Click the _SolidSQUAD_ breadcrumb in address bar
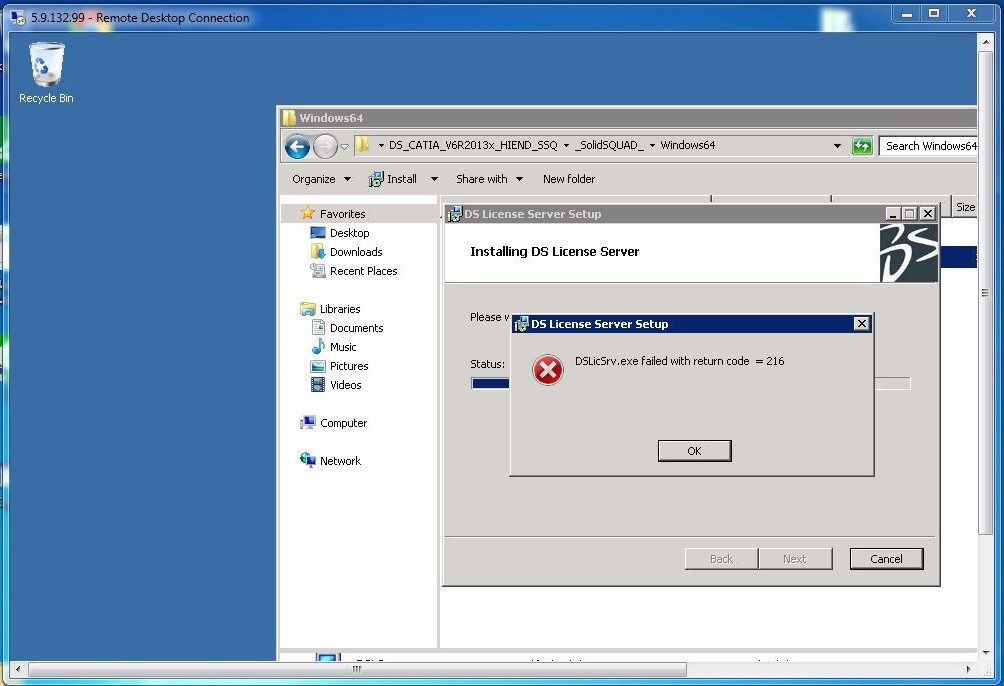1004x686 pixels. click(x=609, y=146)
